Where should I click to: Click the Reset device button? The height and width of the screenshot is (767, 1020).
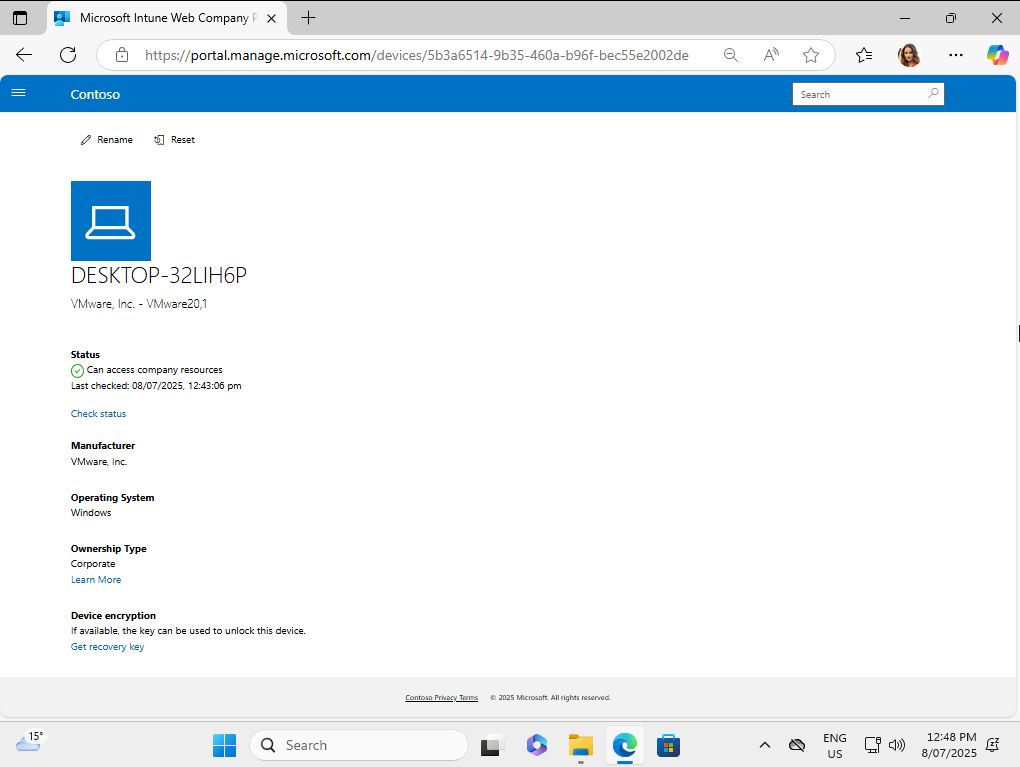click(175, 140)
